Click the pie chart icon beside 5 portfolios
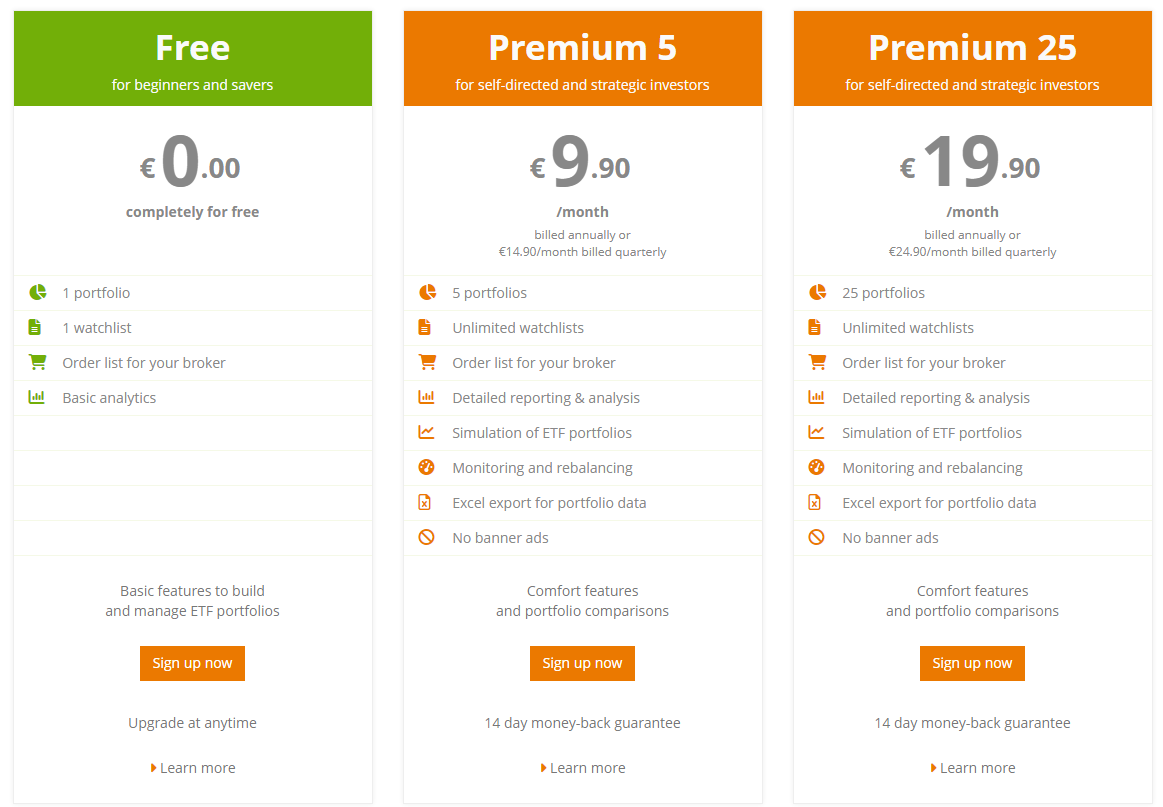Viewport: 1163px width, 807px height. (428, 292)
